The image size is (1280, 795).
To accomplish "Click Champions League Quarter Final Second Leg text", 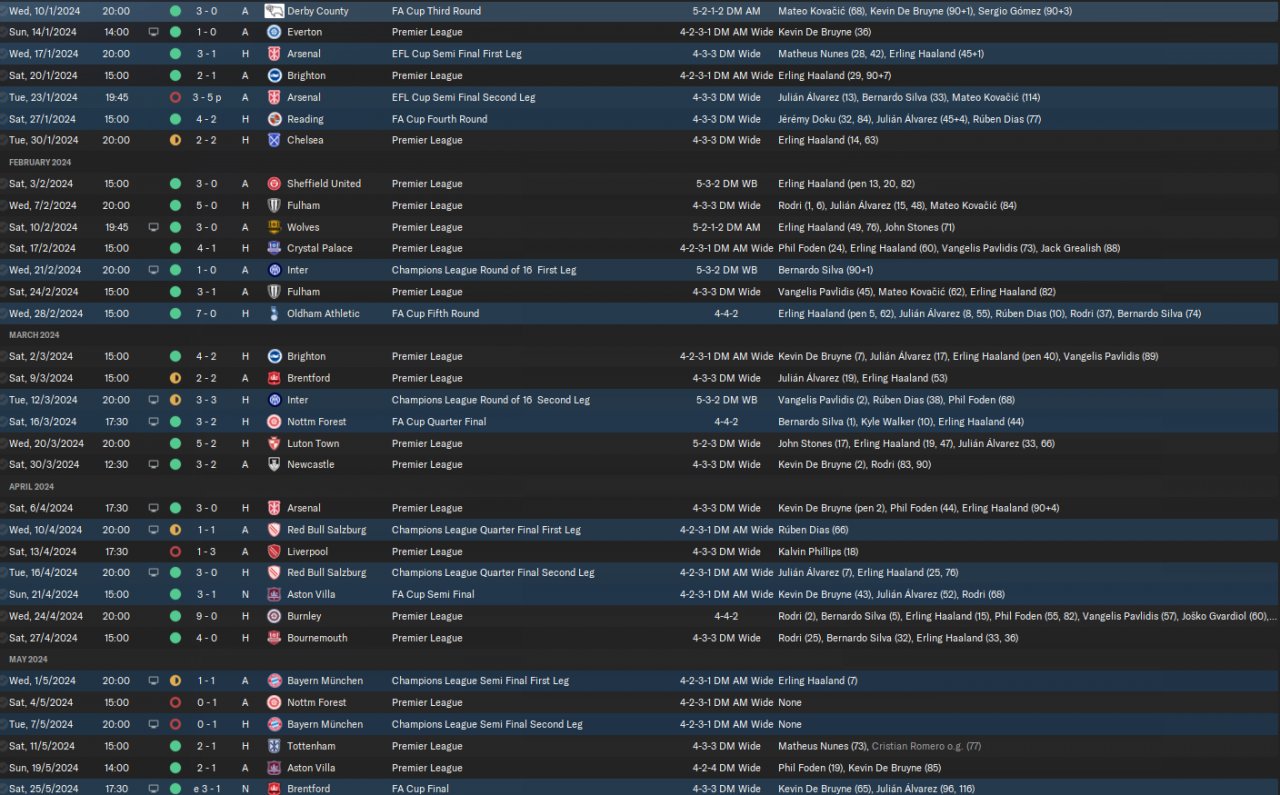I will coord(493,573).
